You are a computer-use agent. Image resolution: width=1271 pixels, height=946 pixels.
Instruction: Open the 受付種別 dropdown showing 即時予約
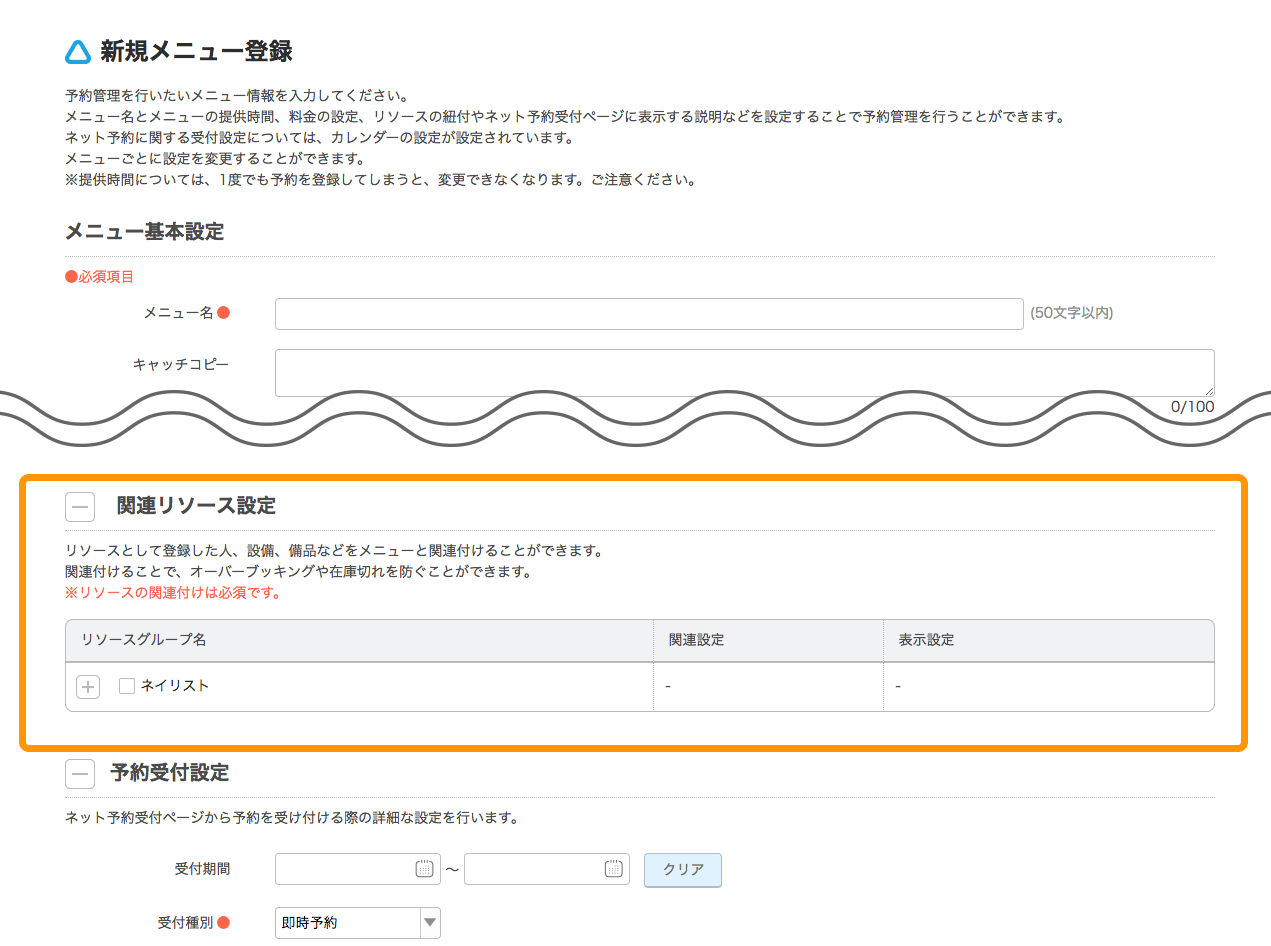pyautogui.click(x=358, y=923)
